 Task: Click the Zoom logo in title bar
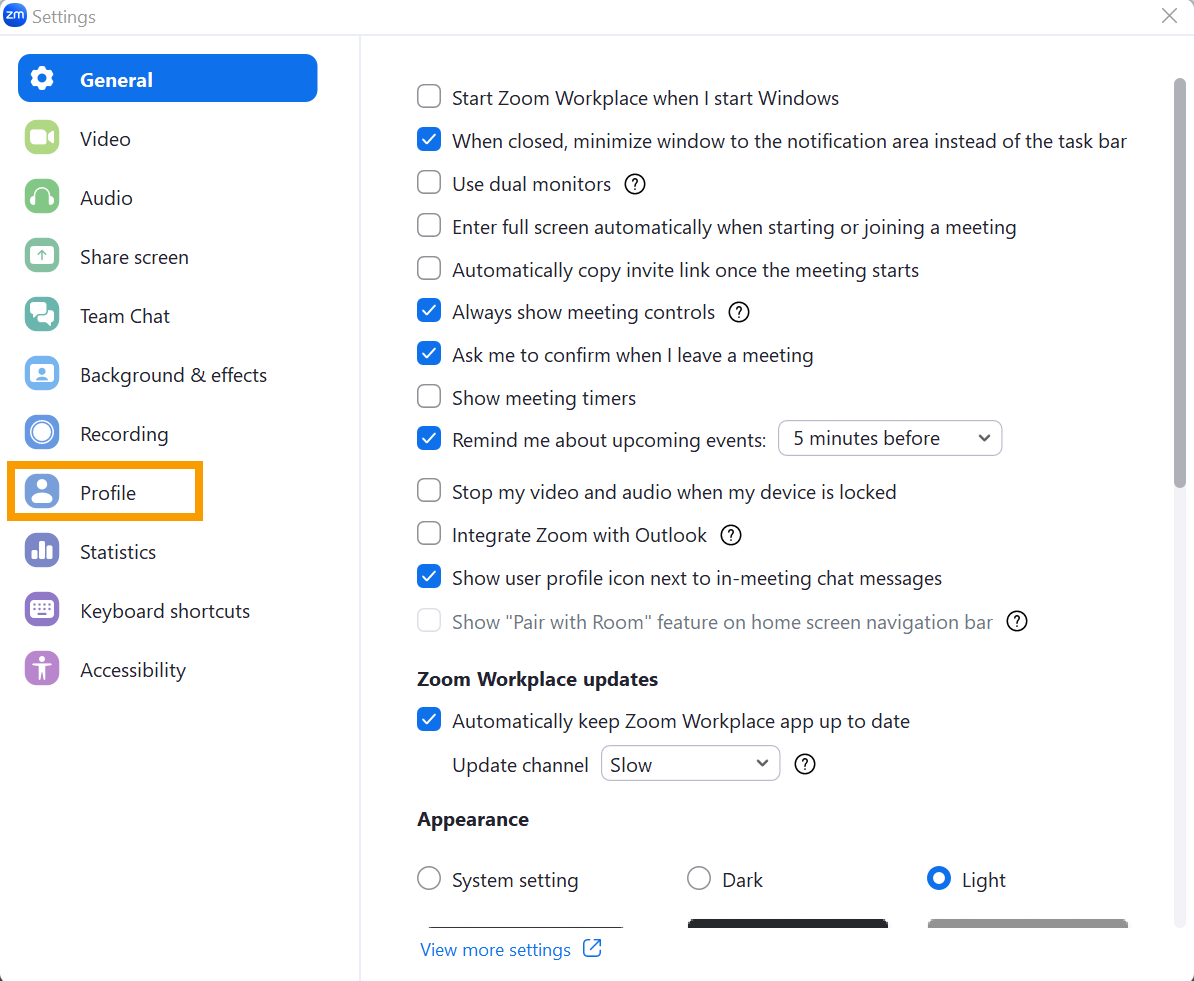(14, 15)
